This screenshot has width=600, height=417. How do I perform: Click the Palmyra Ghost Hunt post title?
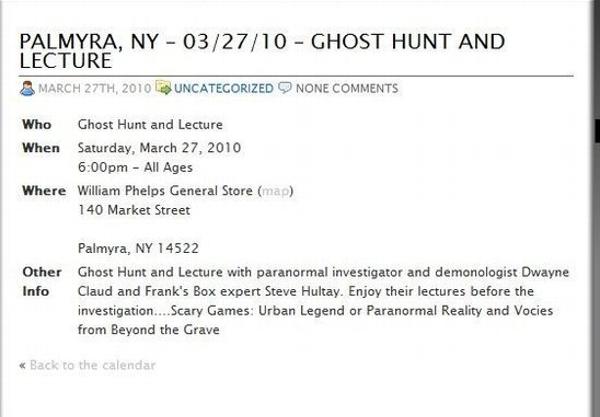point(262,51)
